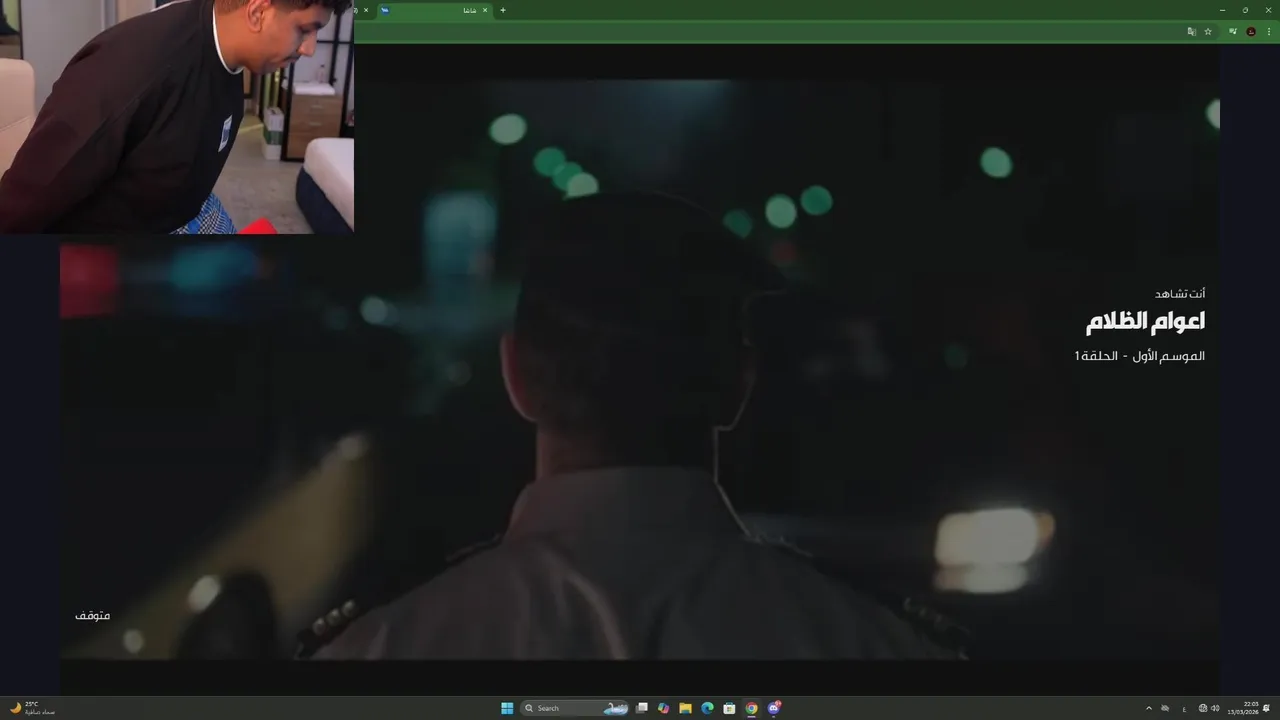Open the weather widget showing 25°C
1280x720 pixels.
click(32, 708)
